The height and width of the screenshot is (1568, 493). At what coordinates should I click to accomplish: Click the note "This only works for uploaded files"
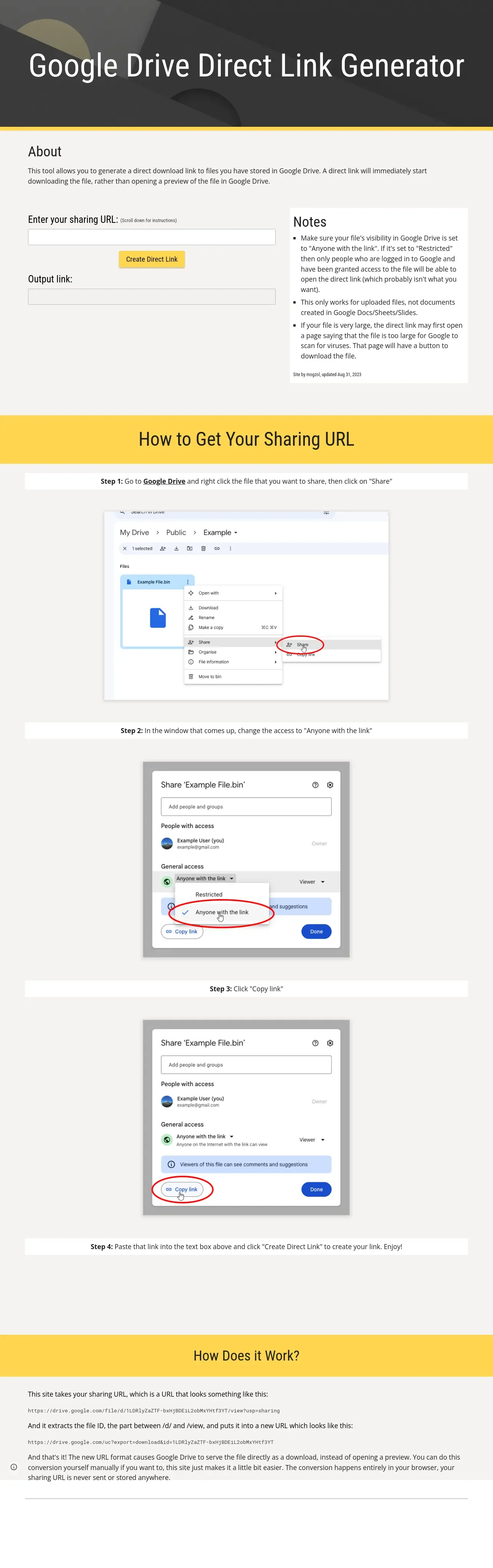[377, 307]
